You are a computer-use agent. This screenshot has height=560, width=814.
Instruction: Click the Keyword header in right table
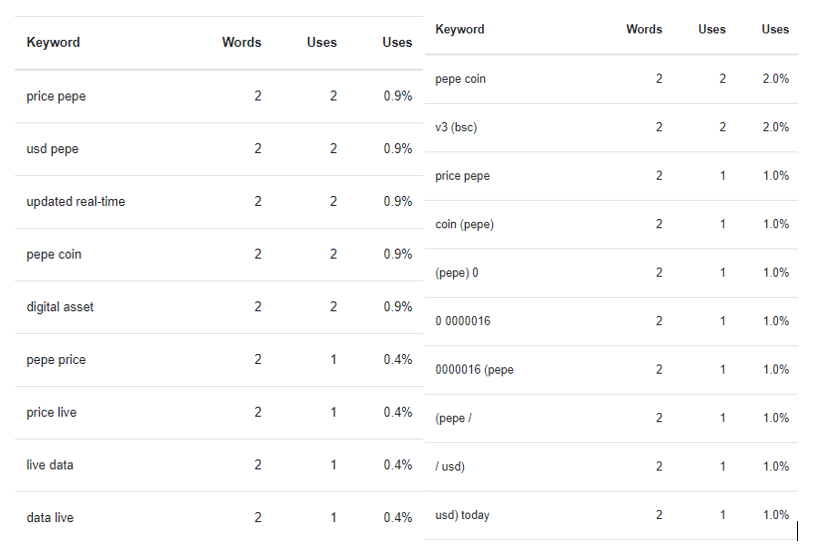(460, 30)
